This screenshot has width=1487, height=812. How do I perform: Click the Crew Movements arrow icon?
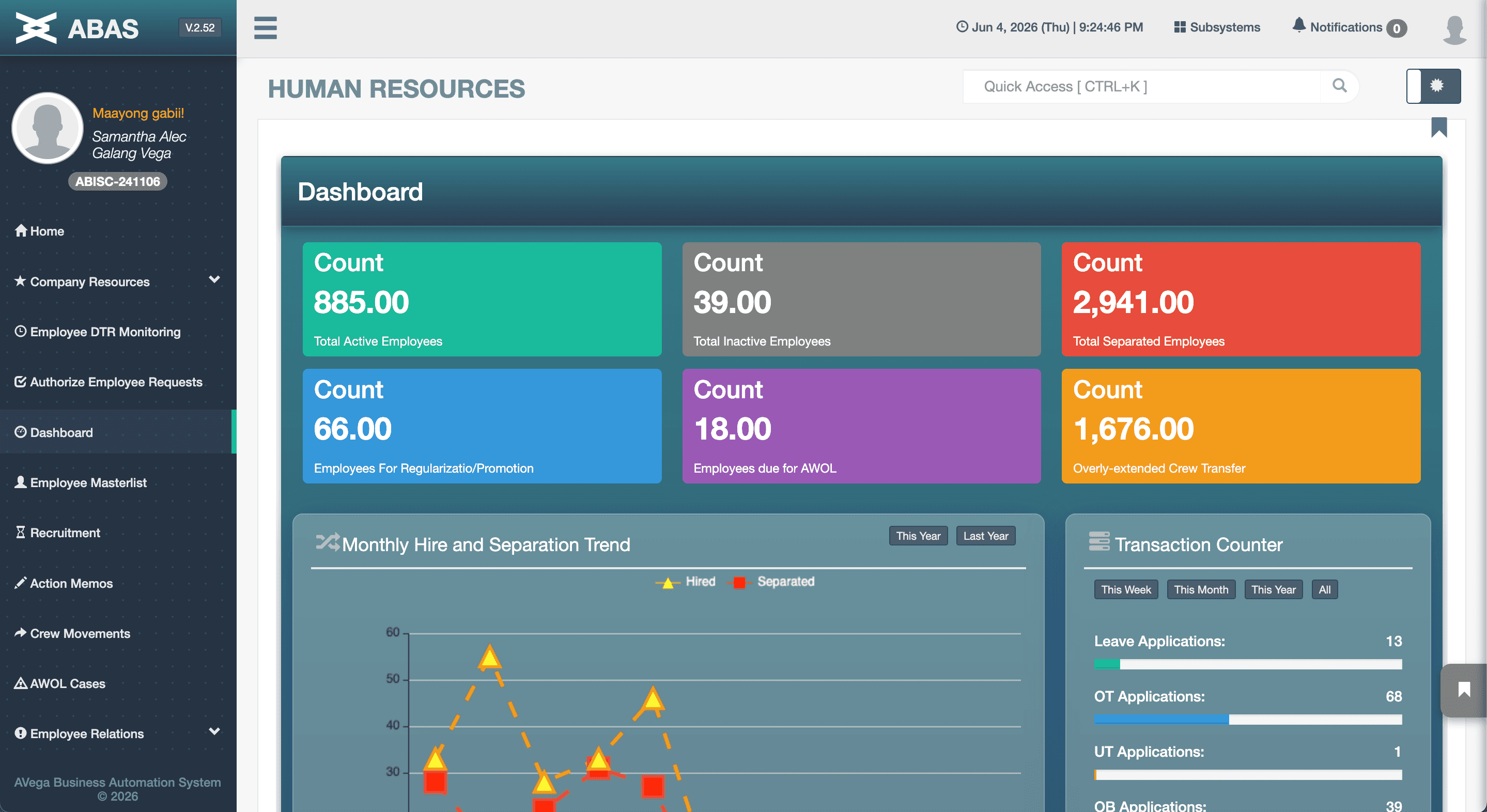click(20, 633)
